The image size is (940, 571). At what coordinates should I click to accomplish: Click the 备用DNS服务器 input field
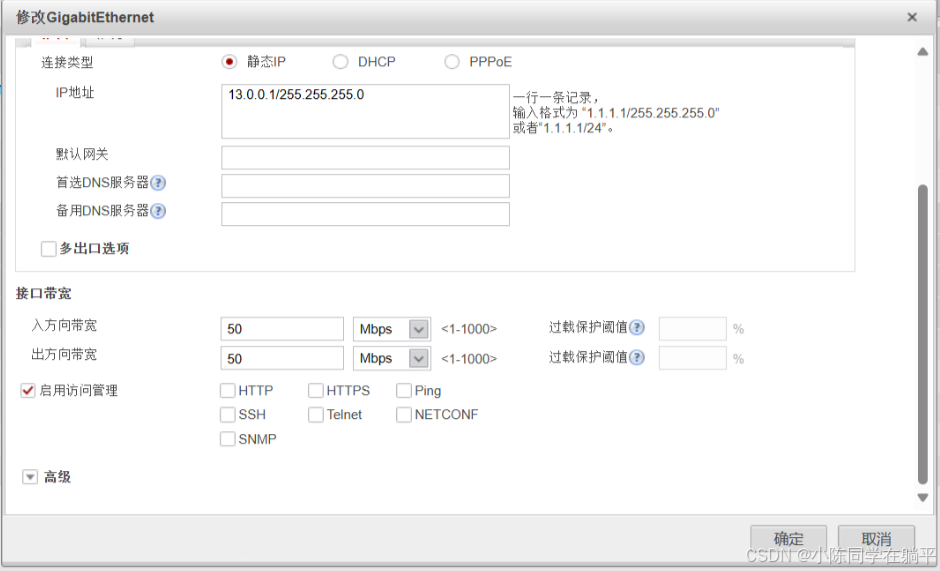click(x=366, y=214)
